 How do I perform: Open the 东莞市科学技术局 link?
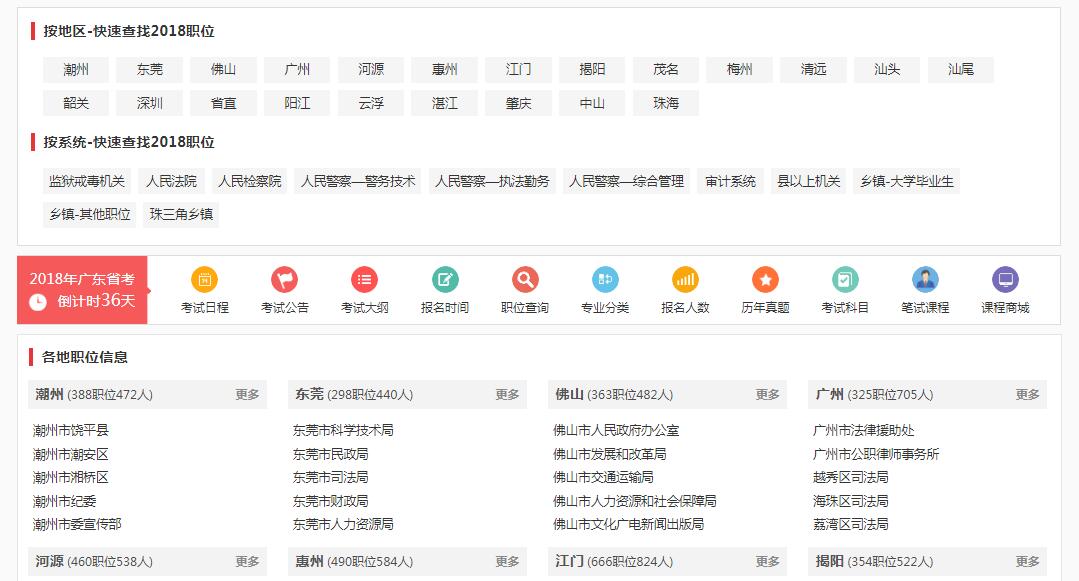click(343, 430)
